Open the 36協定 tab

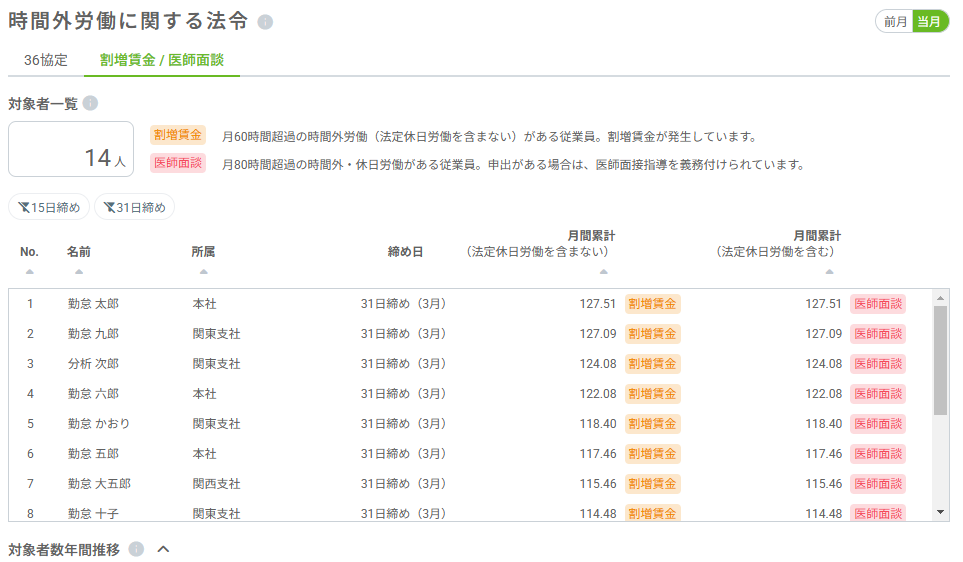point(46,60)
